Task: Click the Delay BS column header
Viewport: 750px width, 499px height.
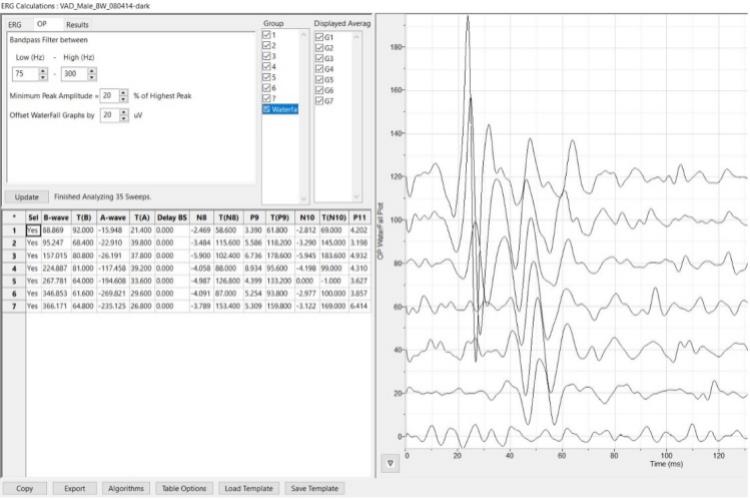Action: point(172,217)
